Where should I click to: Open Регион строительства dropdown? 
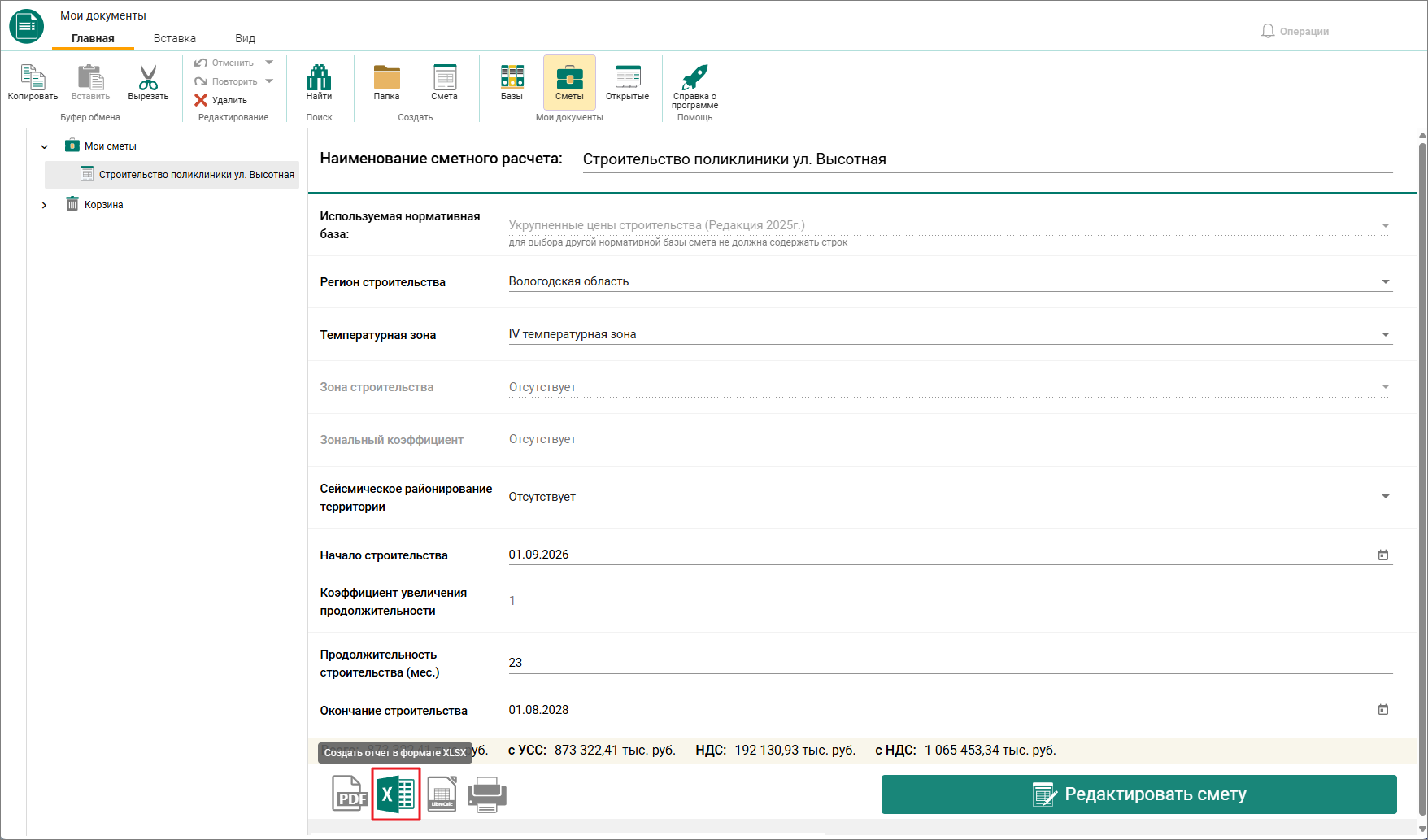click(1386, 281)
